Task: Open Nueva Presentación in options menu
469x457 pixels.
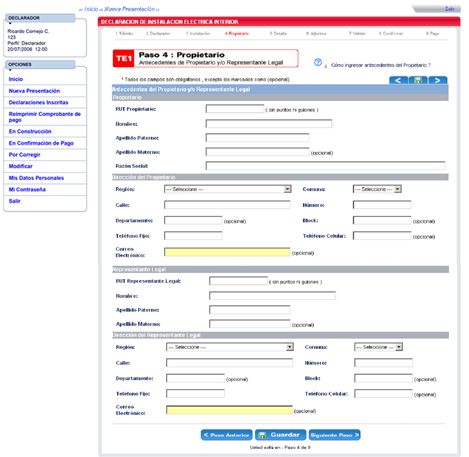Action: pyautogui.click(x=34, y=91)
